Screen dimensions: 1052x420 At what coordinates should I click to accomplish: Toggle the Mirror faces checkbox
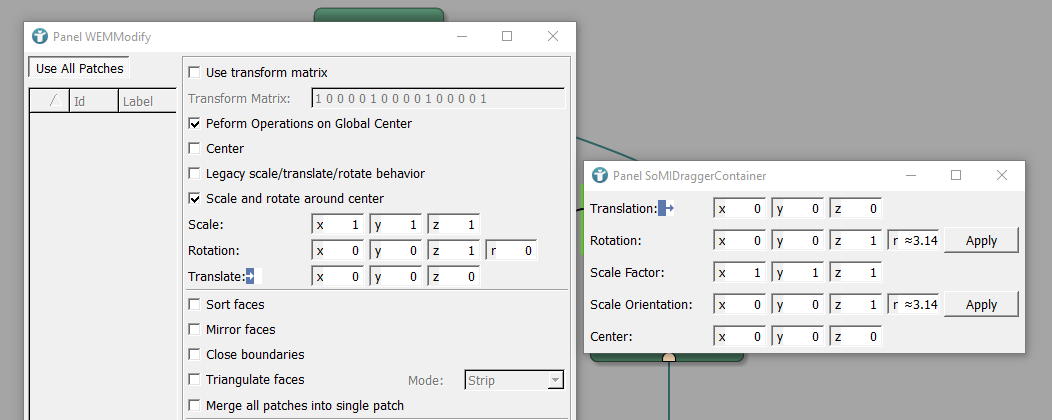pyautogui.click(x=194, y=330)
